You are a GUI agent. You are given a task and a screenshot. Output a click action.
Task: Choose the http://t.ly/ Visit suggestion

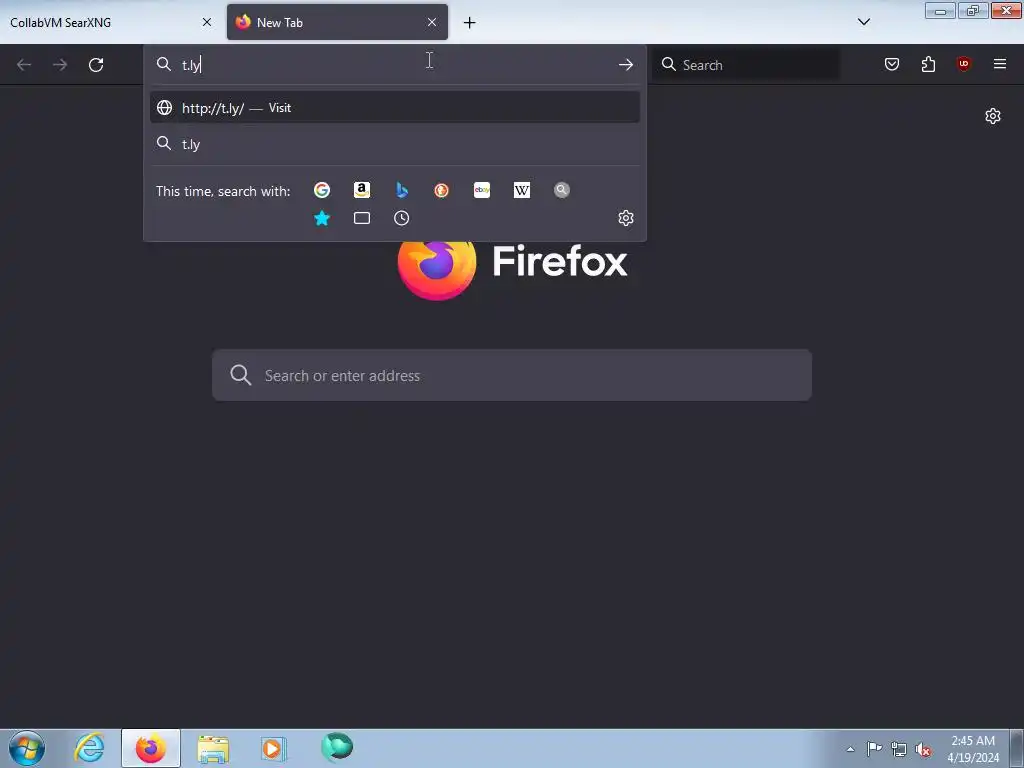pos(394,108)
